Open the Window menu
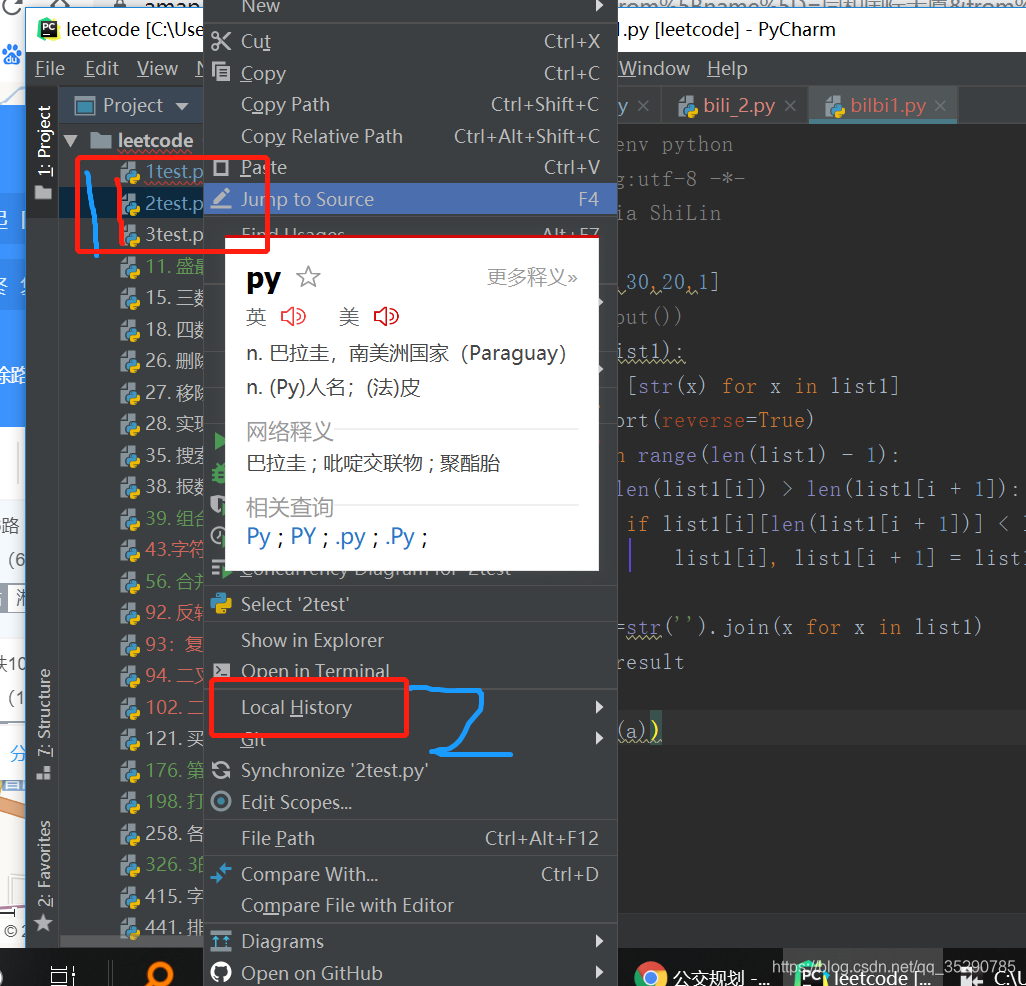The height and width of the screenshot is (986, 1026). pyautogui.click(x=654, y=68)
